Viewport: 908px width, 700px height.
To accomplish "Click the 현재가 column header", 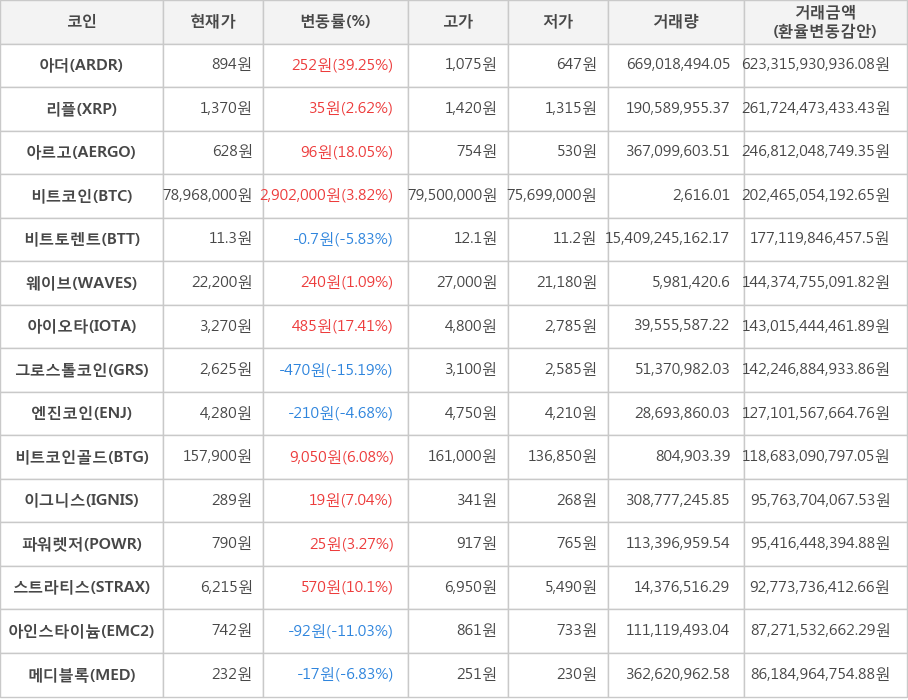I will click(x=213, y=22).
